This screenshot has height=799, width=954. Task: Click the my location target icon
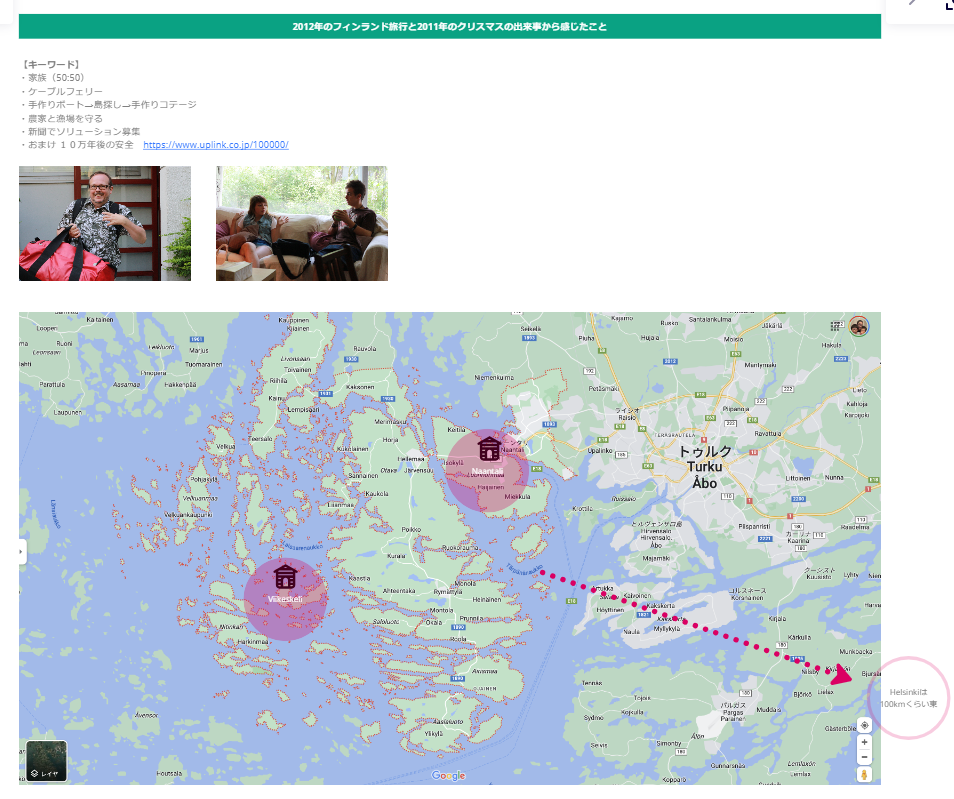864,725
